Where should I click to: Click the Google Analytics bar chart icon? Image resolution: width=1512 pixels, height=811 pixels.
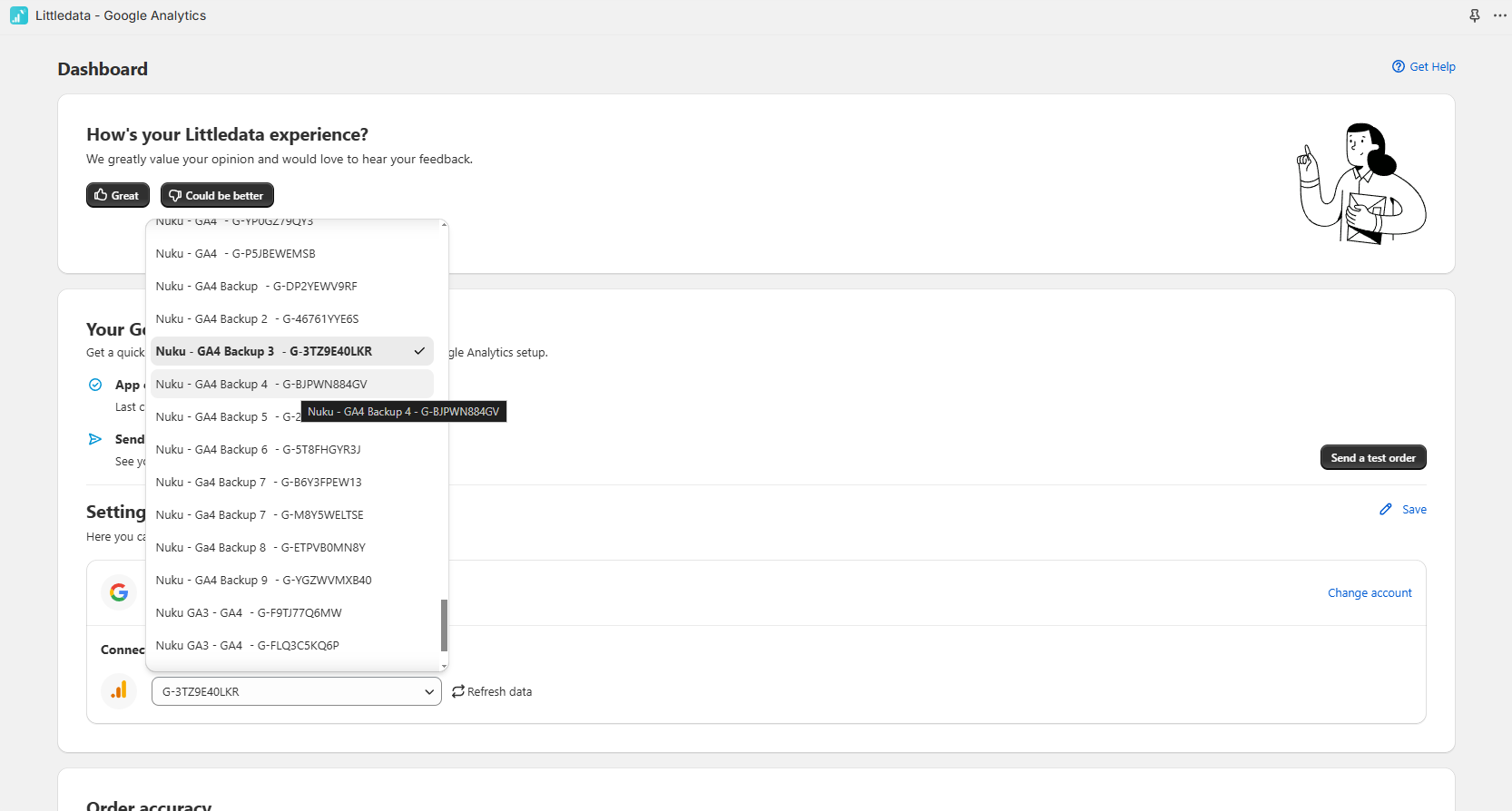(x=119, y=691)
